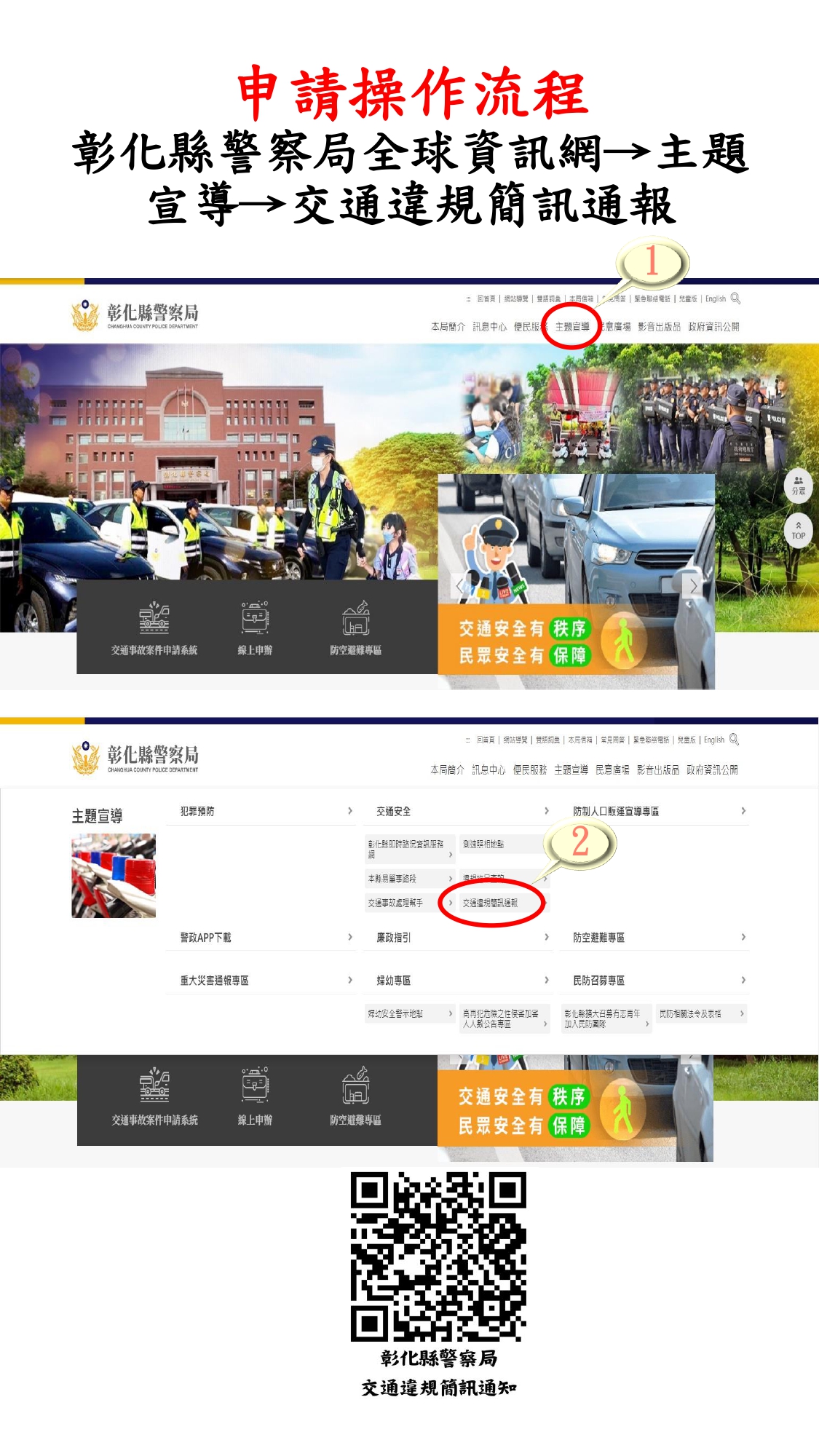Select 主題宣導 in the step 1 page navigation
819x1456 pixels.
coord(572,327)
